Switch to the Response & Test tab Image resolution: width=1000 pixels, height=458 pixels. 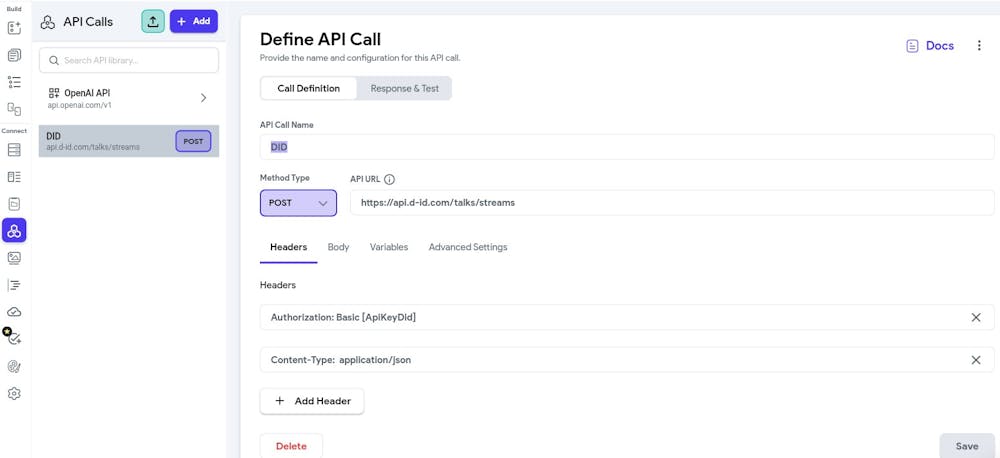[x=404, y=88]
